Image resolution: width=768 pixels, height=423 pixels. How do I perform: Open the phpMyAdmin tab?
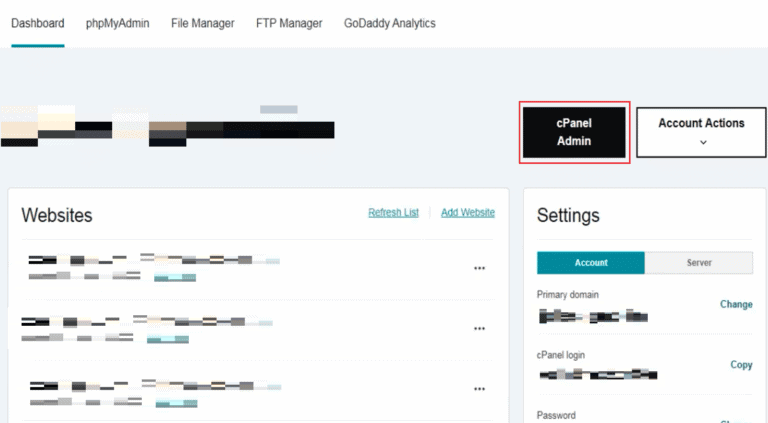coord(118,24)
